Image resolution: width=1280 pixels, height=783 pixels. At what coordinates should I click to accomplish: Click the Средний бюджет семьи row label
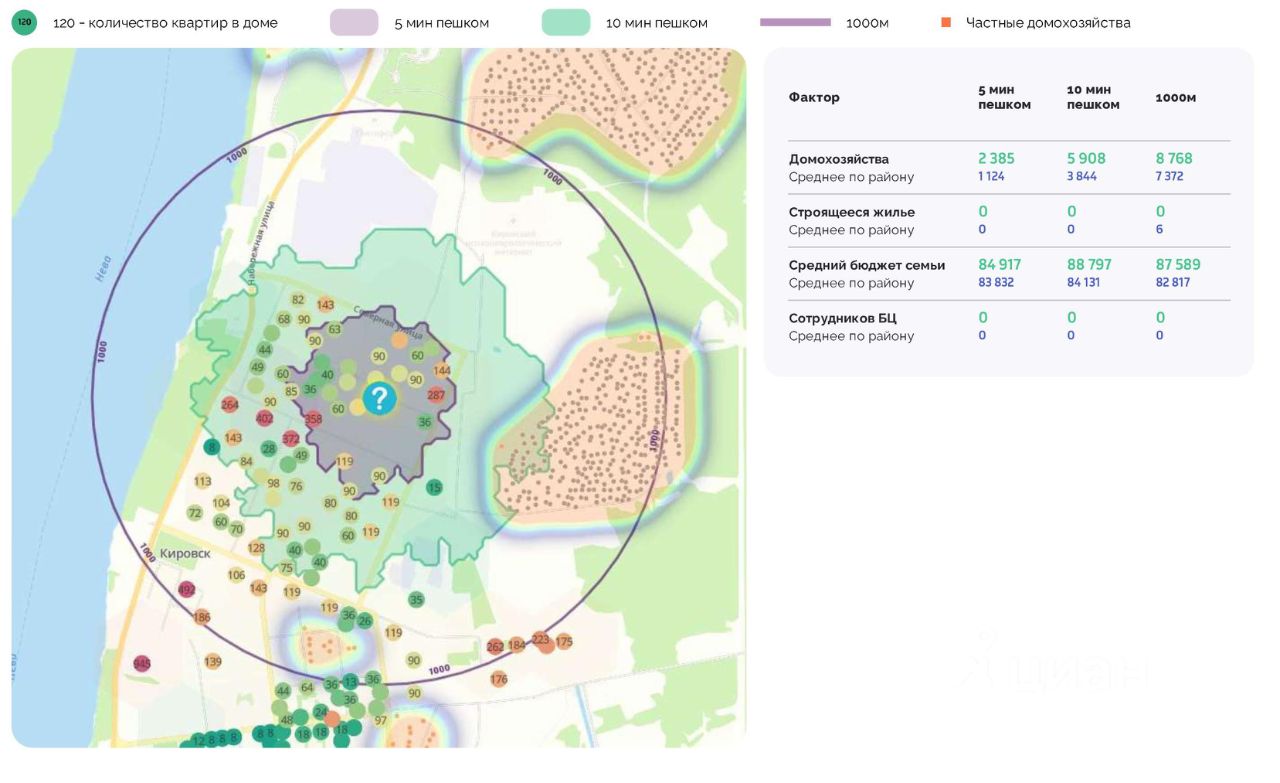click(866, 265)
